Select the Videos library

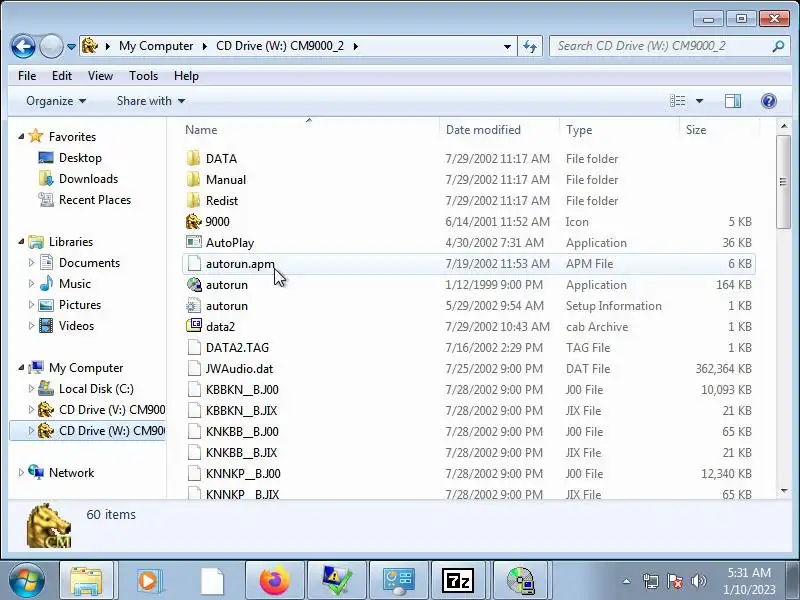(x=76, y=326)
